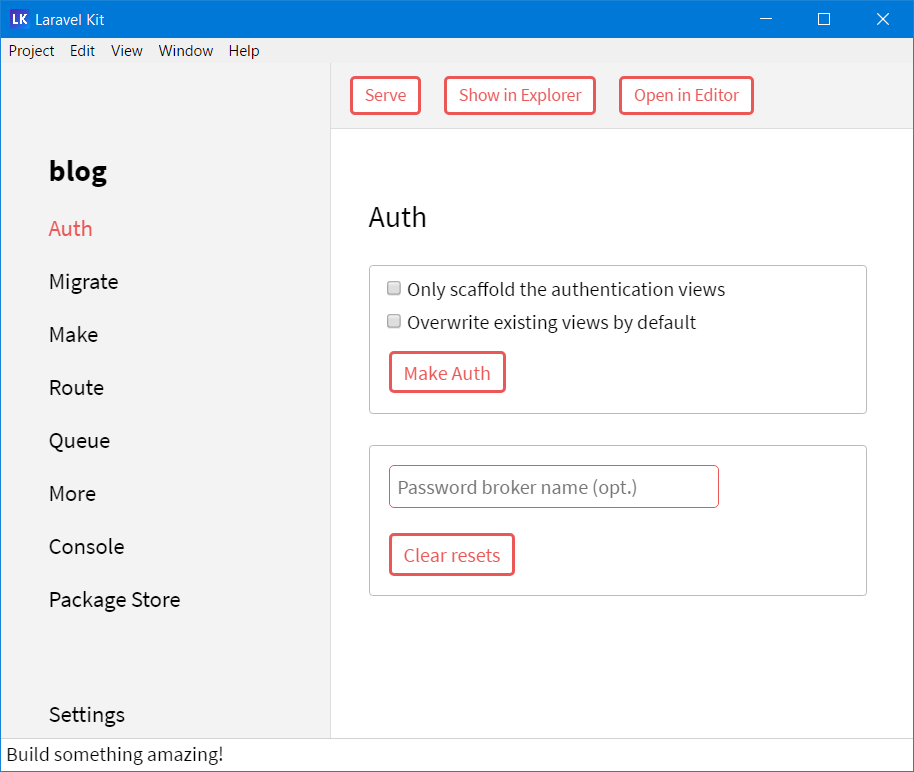Open Package Store from sidebar

115,600
